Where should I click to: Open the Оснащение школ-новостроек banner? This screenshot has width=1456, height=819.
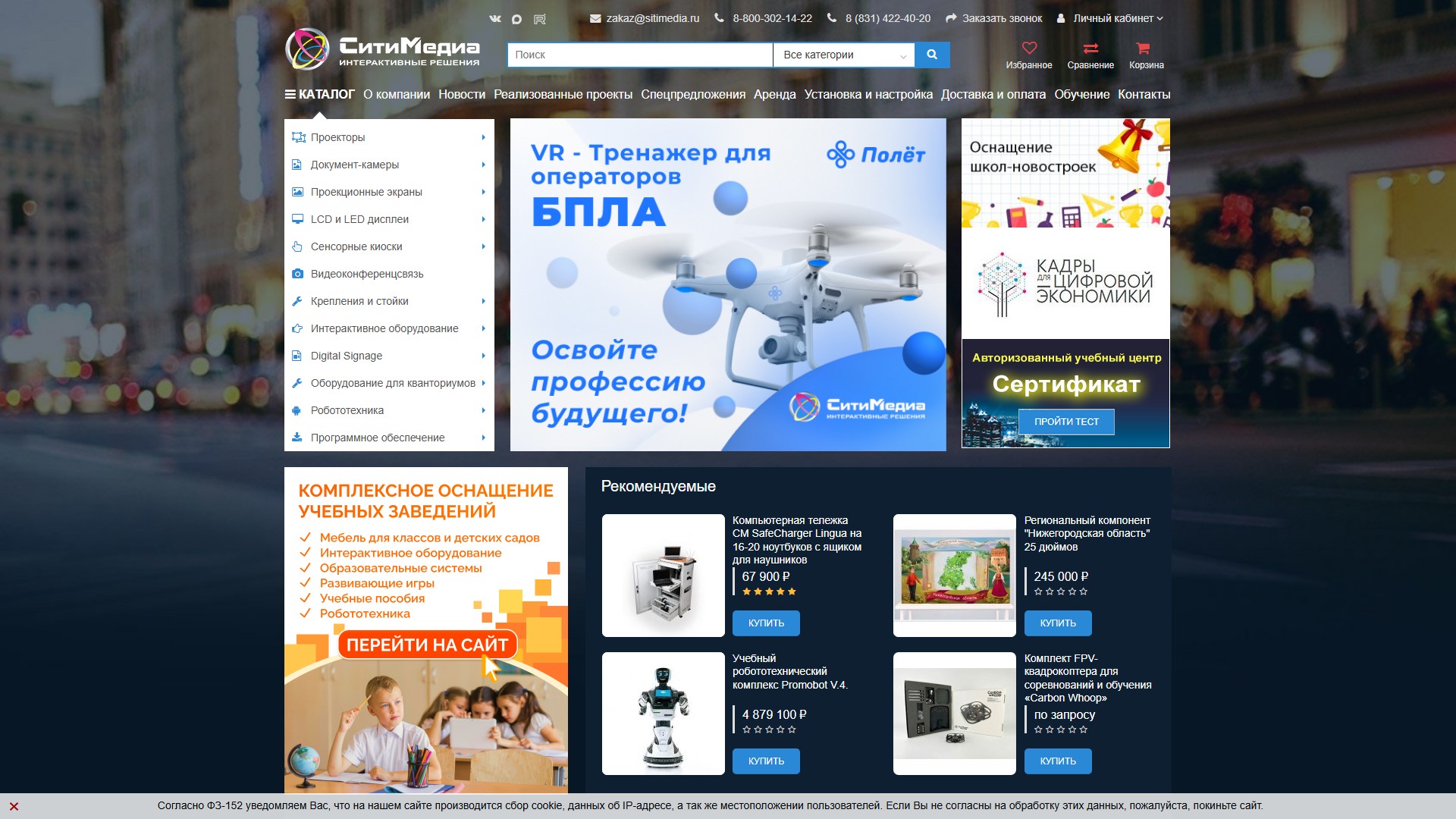pyautogui.click(x=1065, y=173)
